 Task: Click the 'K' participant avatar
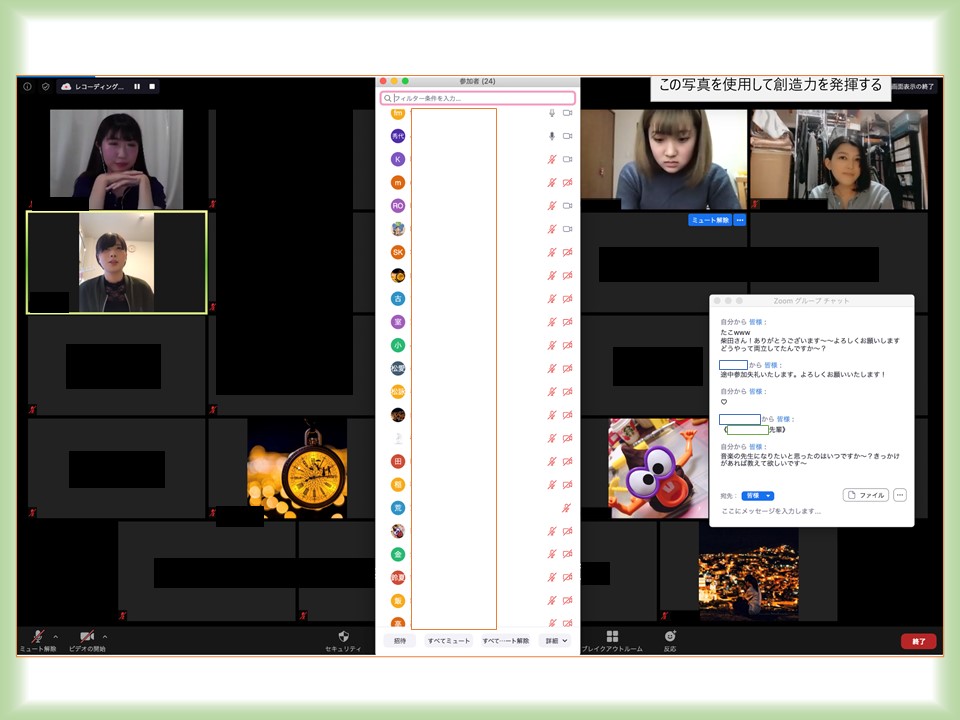398,159
